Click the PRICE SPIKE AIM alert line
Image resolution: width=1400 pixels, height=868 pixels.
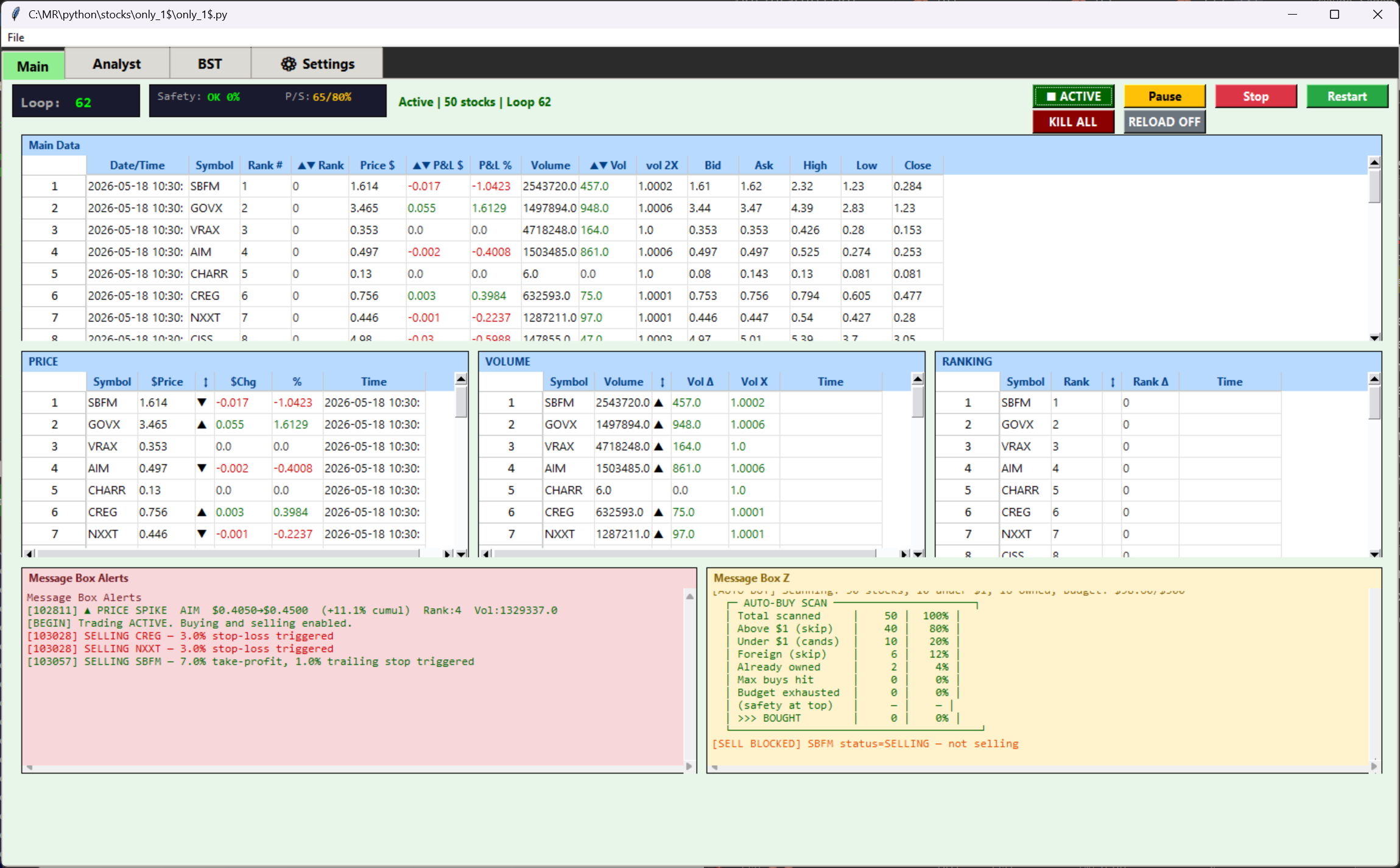pyautogui.click(x=292, y=610)
